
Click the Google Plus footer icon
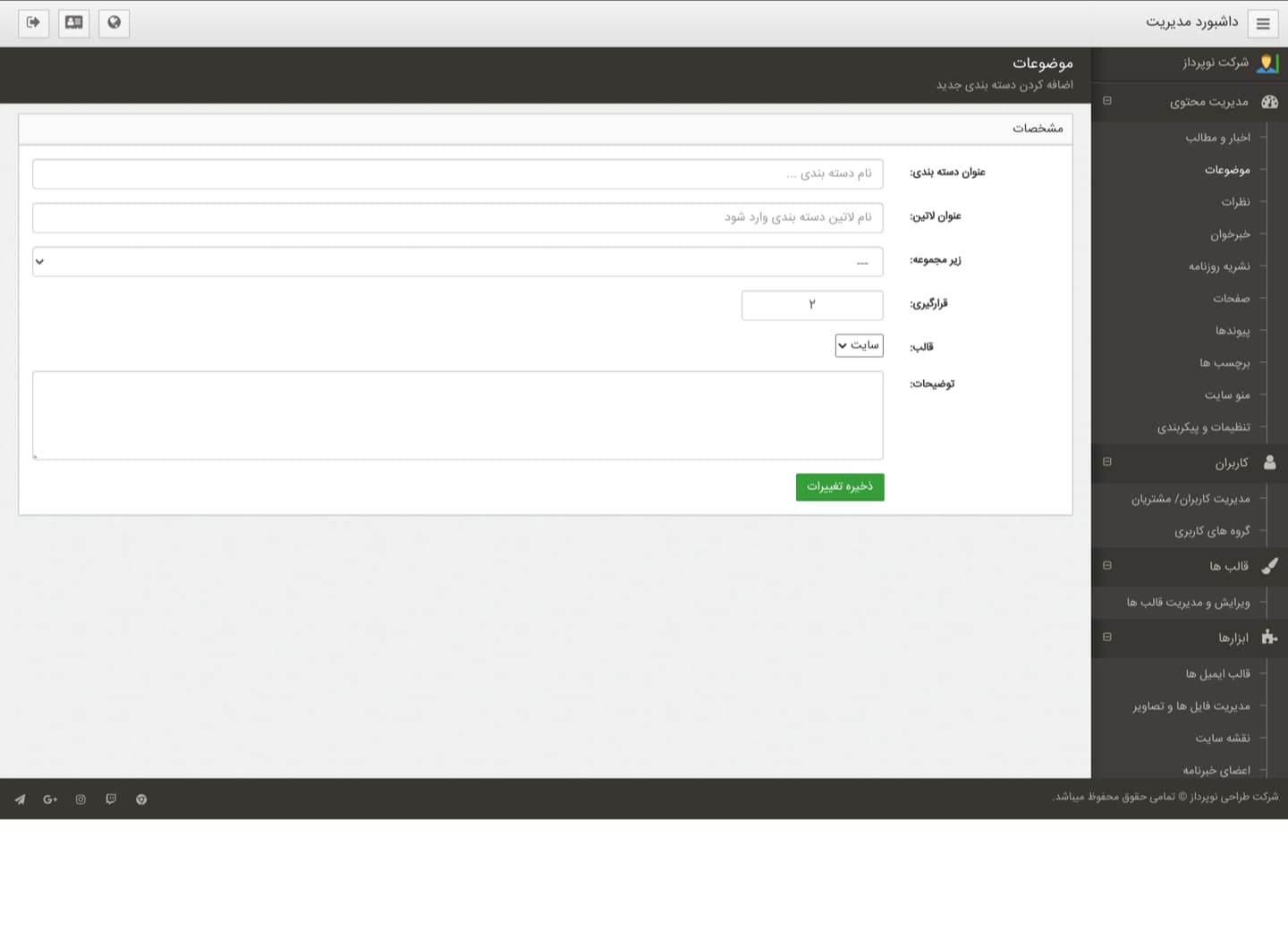[50, 799]
